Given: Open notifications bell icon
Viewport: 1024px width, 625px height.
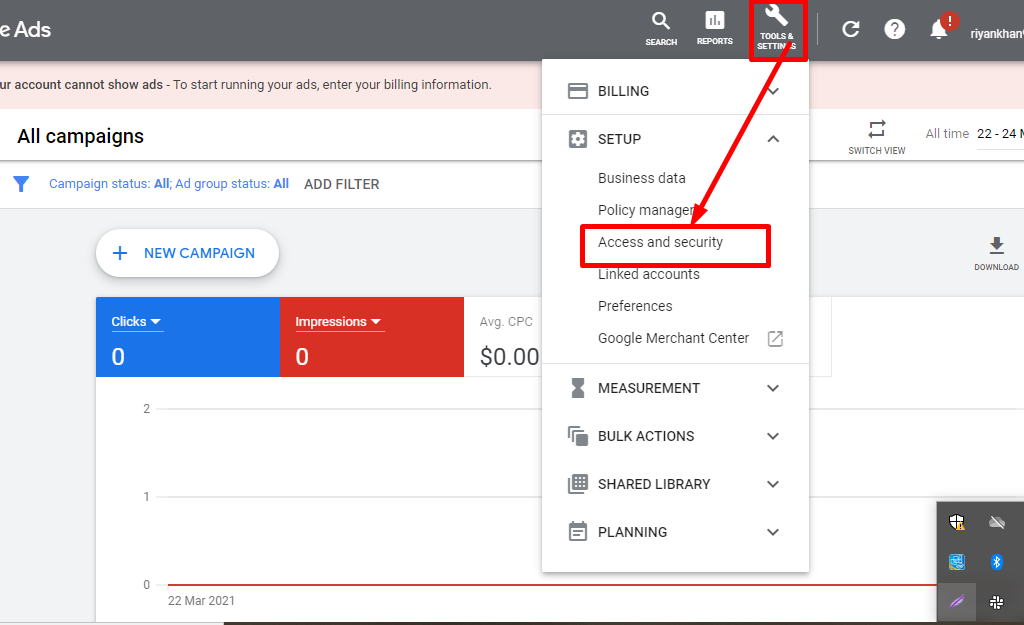Looking at the screenshot, I should tap(939, 29).
